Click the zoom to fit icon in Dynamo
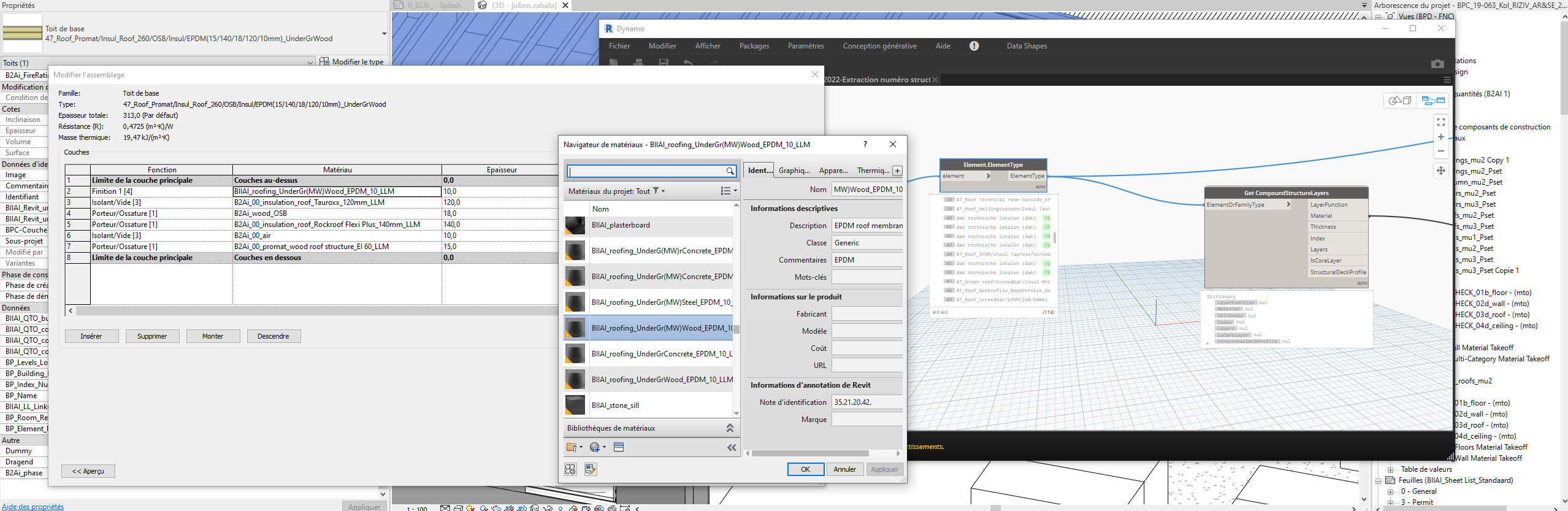The width and height of the screenshot is (1568, 511). [1441, 123]
